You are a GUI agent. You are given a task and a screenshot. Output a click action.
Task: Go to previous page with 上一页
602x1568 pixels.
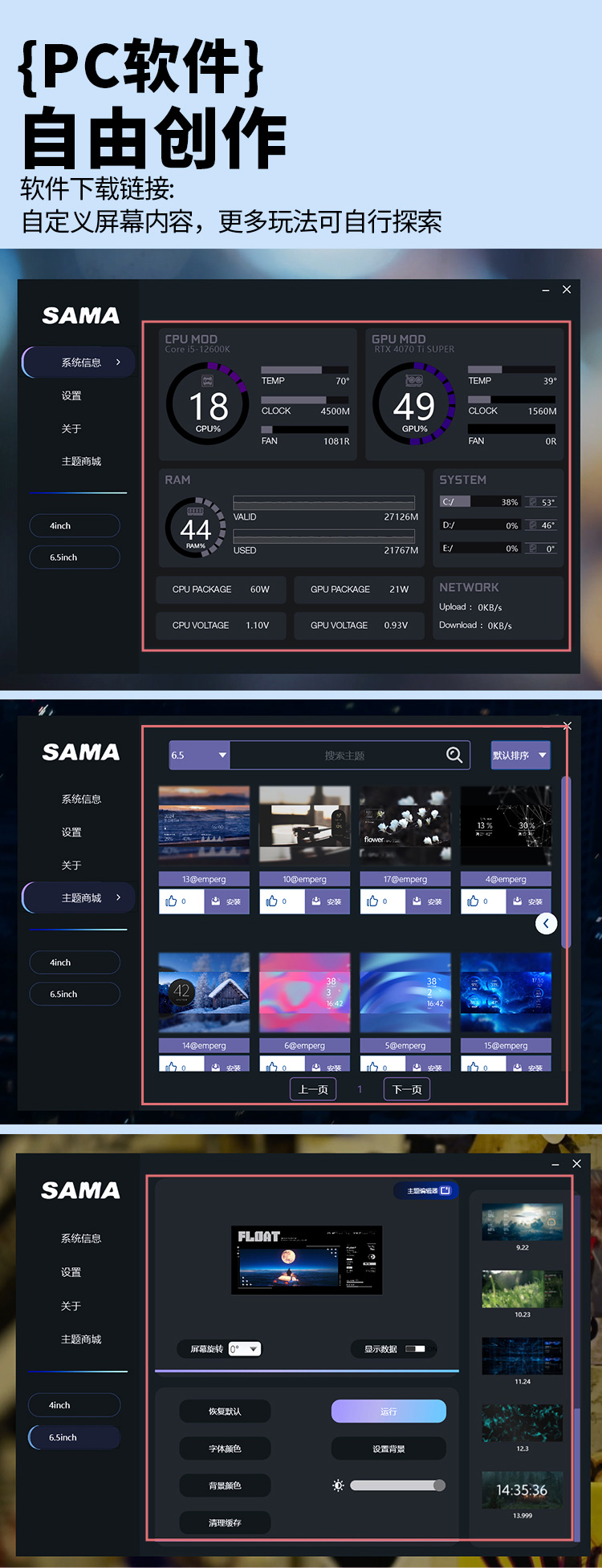click(x=313, y=1089)
